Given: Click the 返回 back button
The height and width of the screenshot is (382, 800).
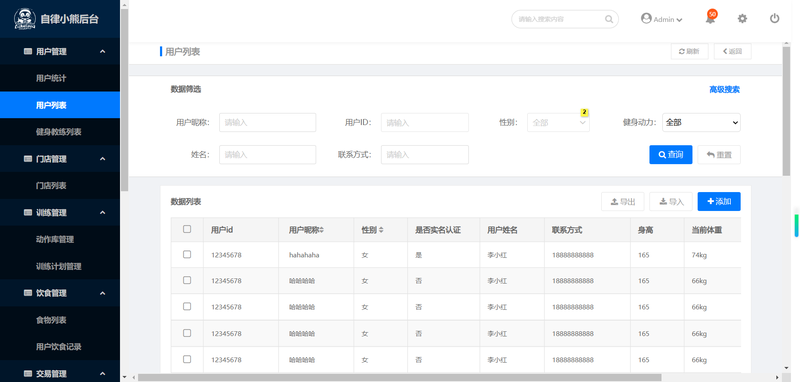Looking at the screenshot, I should click(732, 52).
